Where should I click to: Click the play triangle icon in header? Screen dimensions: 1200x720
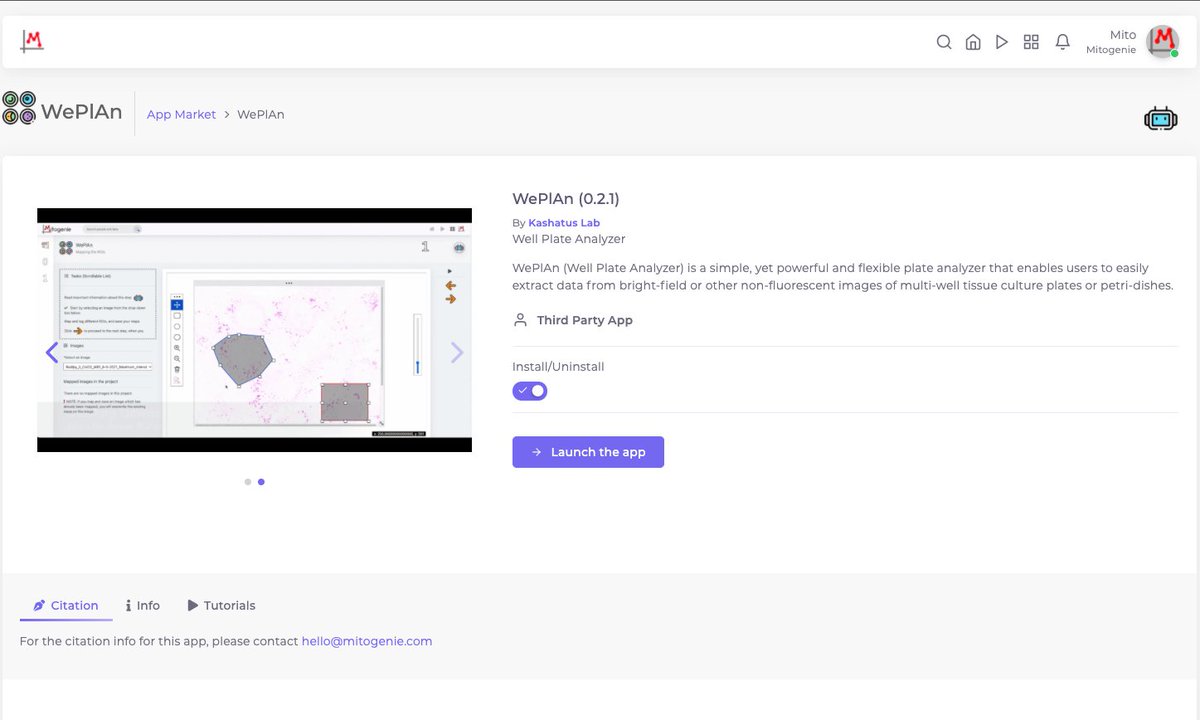pos(1002,42)
